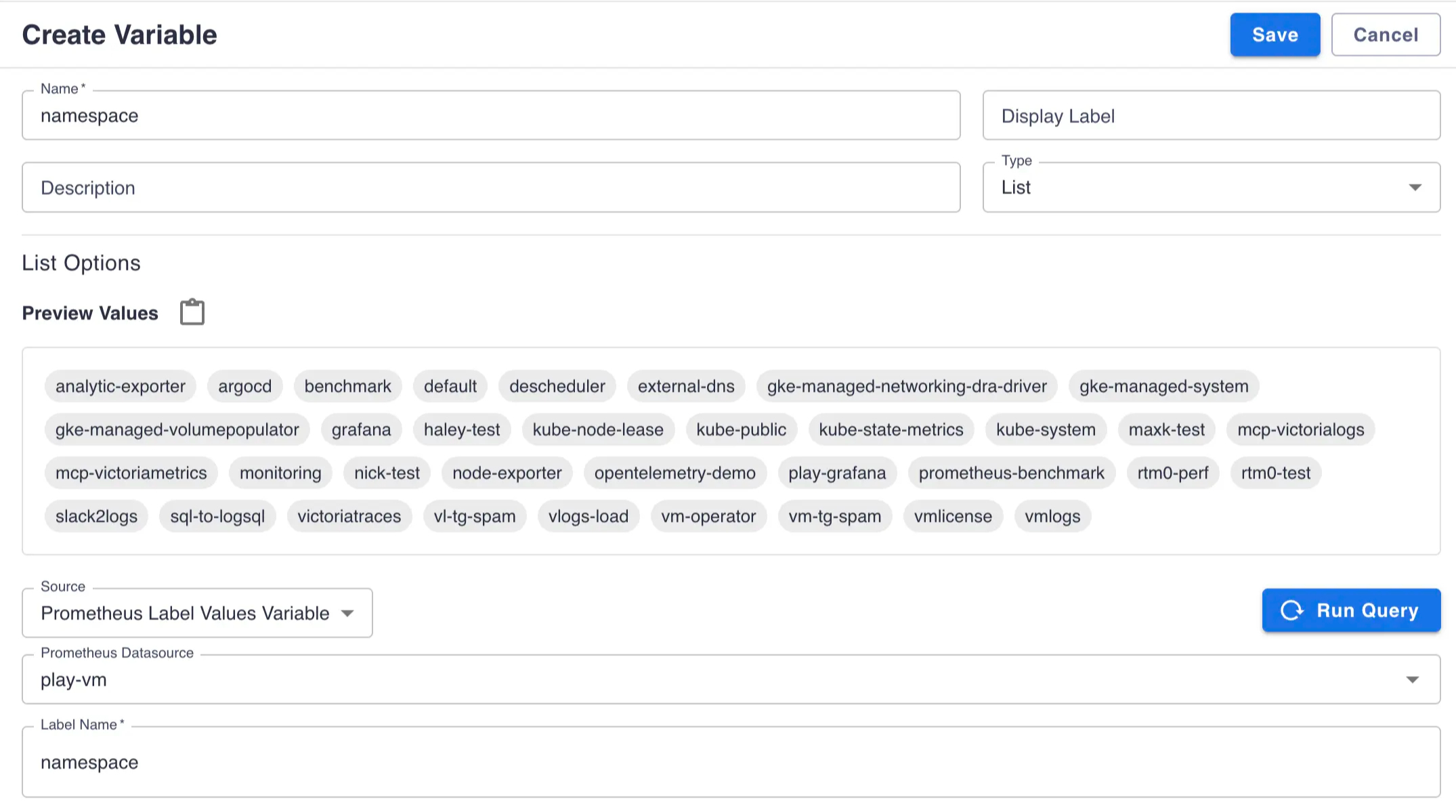Image resolution: width=1456 pixels, height=812 pixels.
Task: Select the opentelemetry-demo chip
Action: [675, 473]
